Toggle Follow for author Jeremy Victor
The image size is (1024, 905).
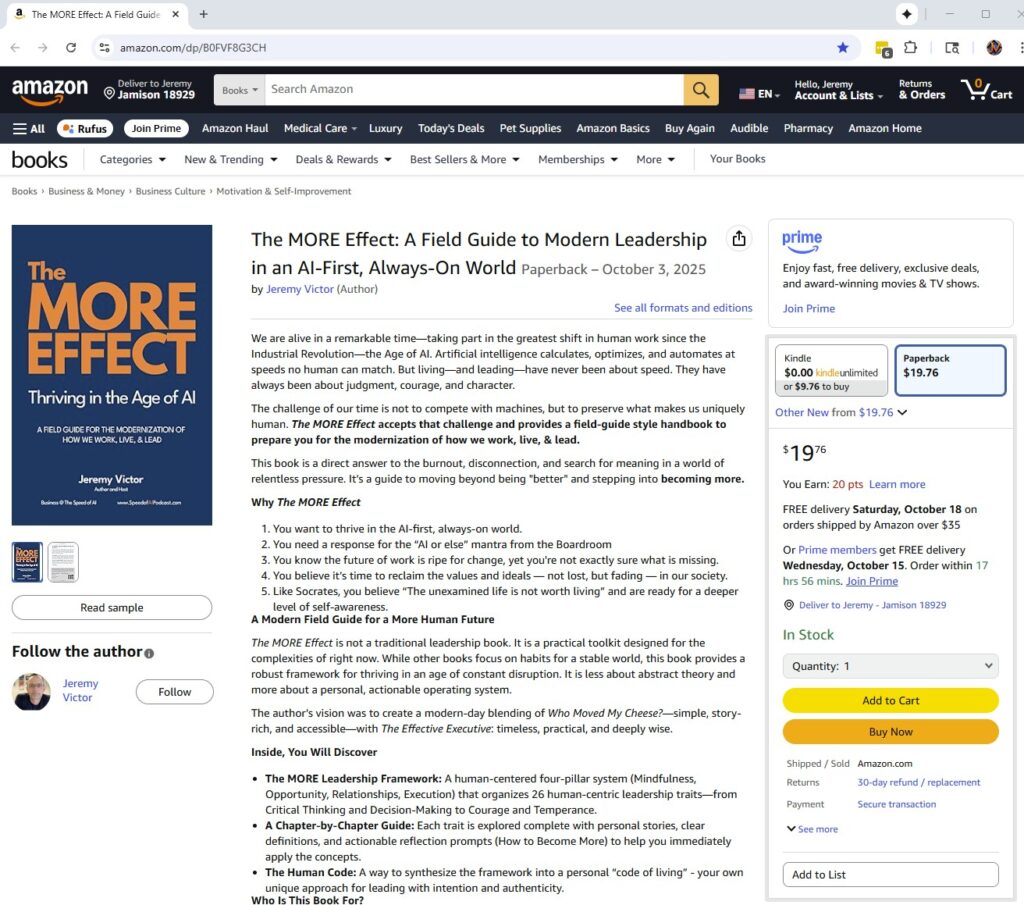(x=174, y=691)
